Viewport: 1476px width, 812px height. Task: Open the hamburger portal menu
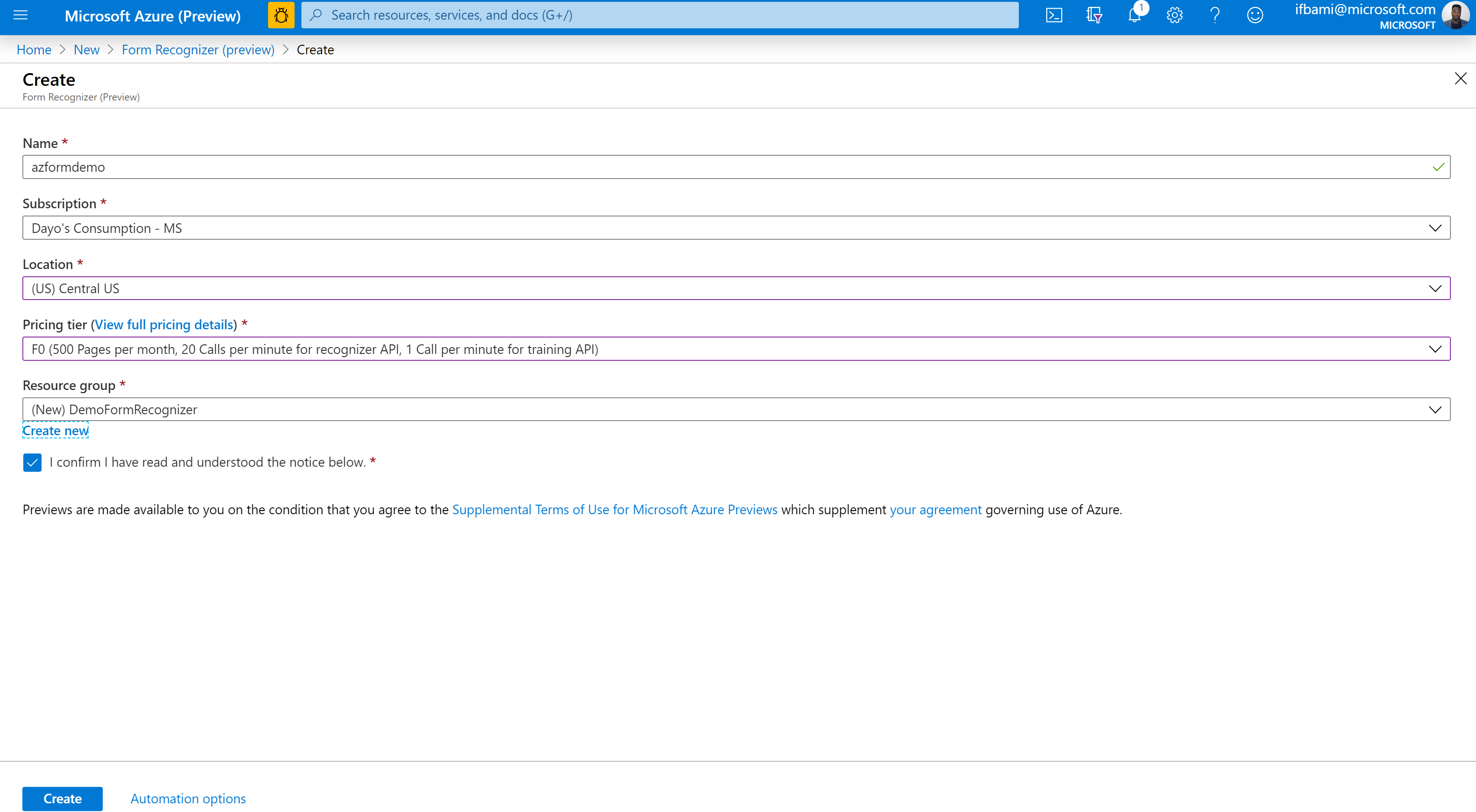point(20,16)
